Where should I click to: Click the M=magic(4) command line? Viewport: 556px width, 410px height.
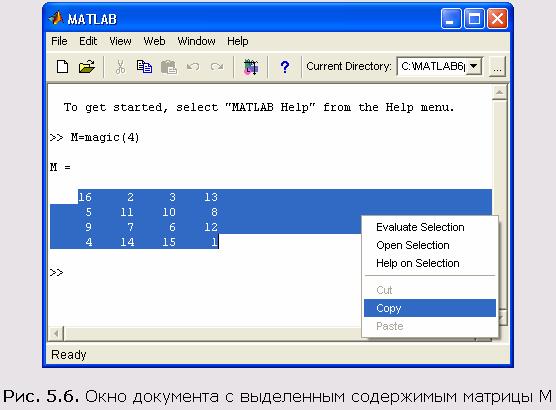95,137
